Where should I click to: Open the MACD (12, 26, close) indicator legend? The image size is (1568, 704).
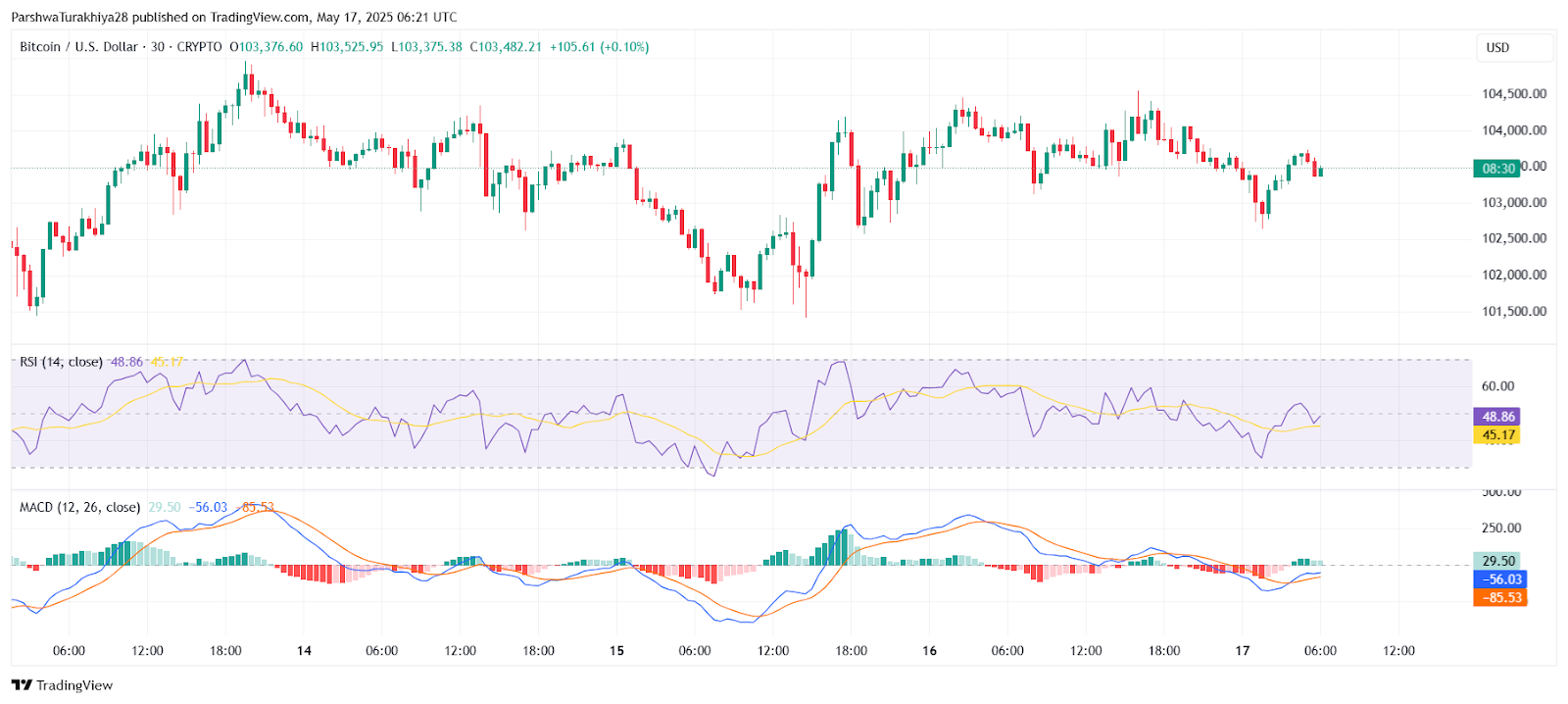pyautogui.click(x=79, y=507)
